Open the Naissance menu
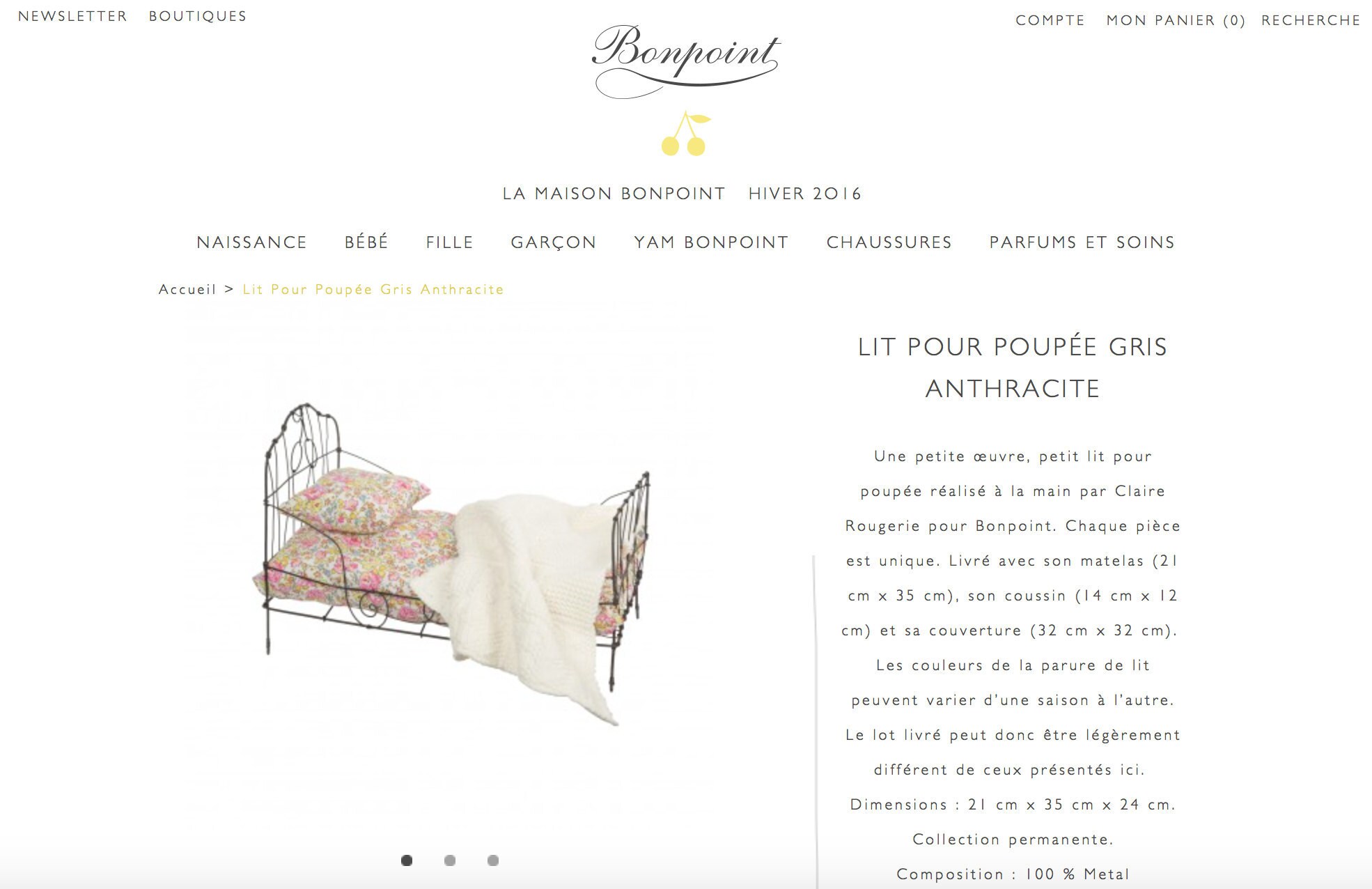1372x889 pixels. (x=252, y=242)
